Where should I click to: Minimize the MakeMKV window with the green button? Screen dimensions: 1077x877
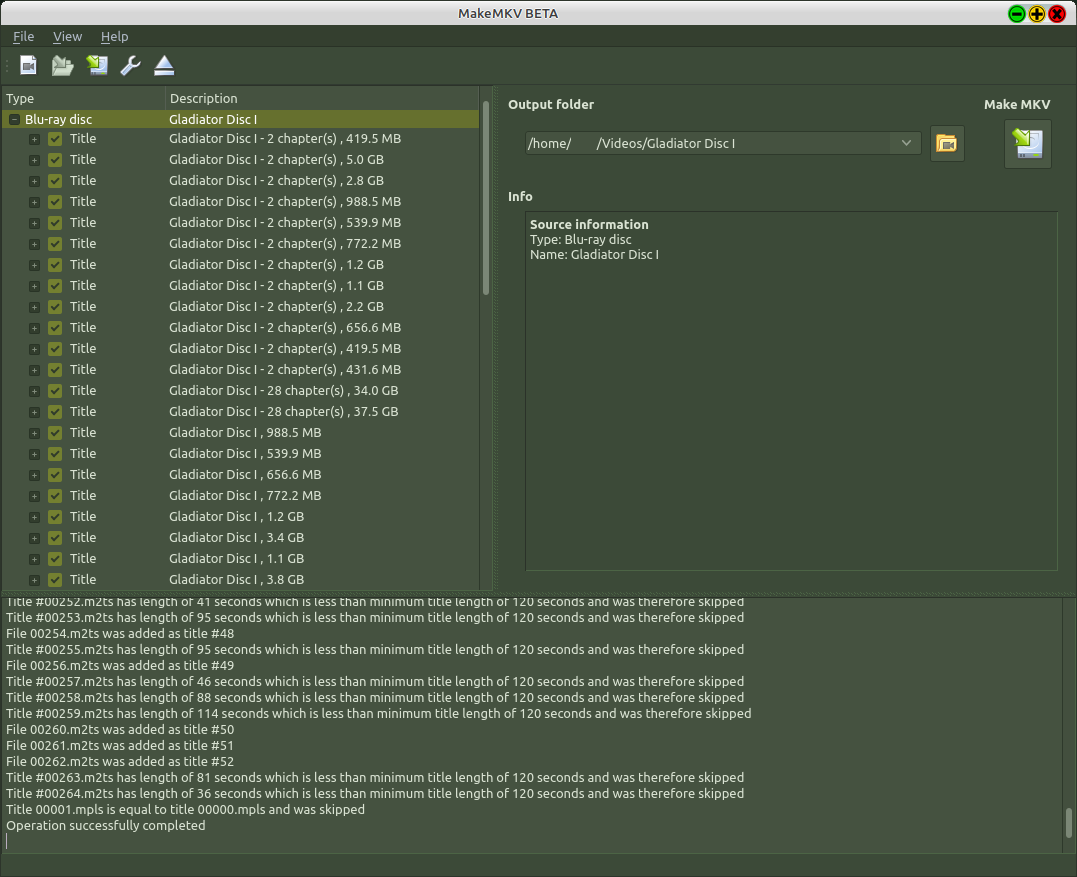coord(1017,14)
